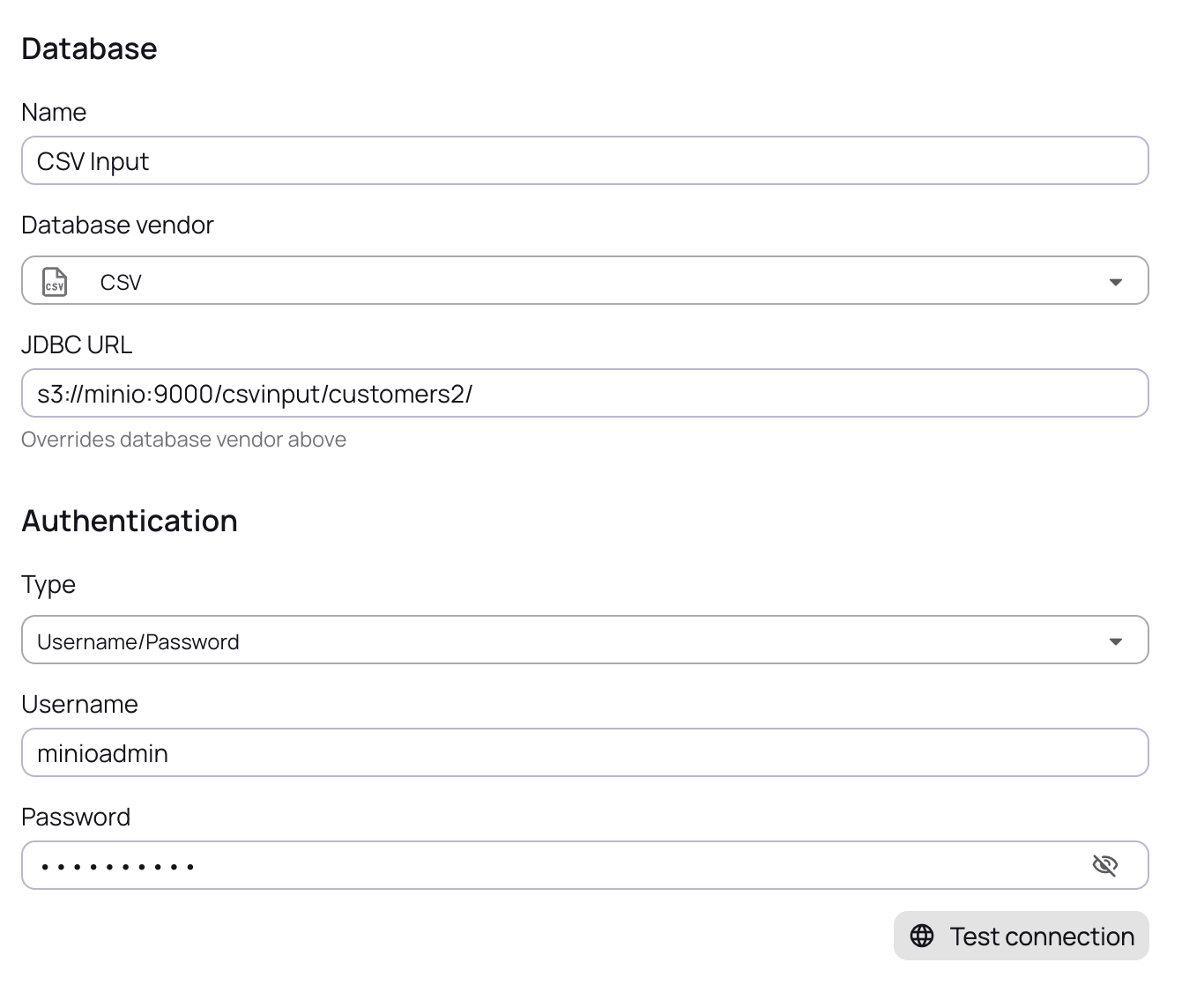The height and width of the screenshot is (992, 1204).
Task: Expand the Database vendor dropdown arrow
Action: point(1115,282)
